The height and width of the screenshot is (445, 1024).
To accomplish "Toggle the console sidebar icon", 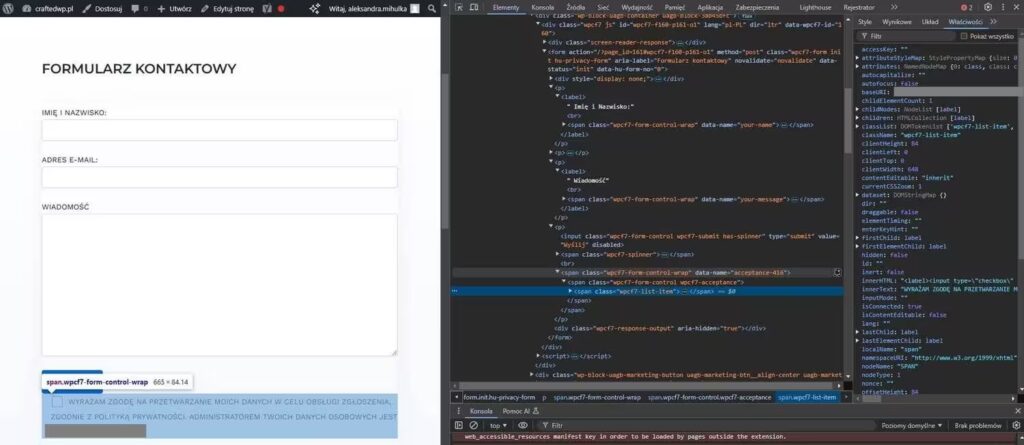I will [x=459, y=425].
